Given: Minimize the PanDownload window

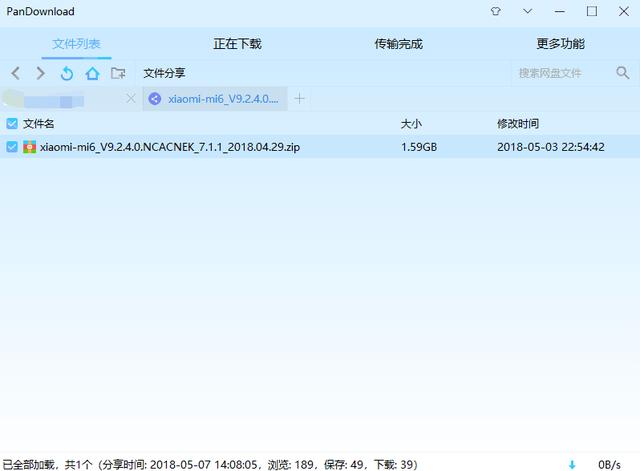Looking at the screenshot, I should click(560, 11).
